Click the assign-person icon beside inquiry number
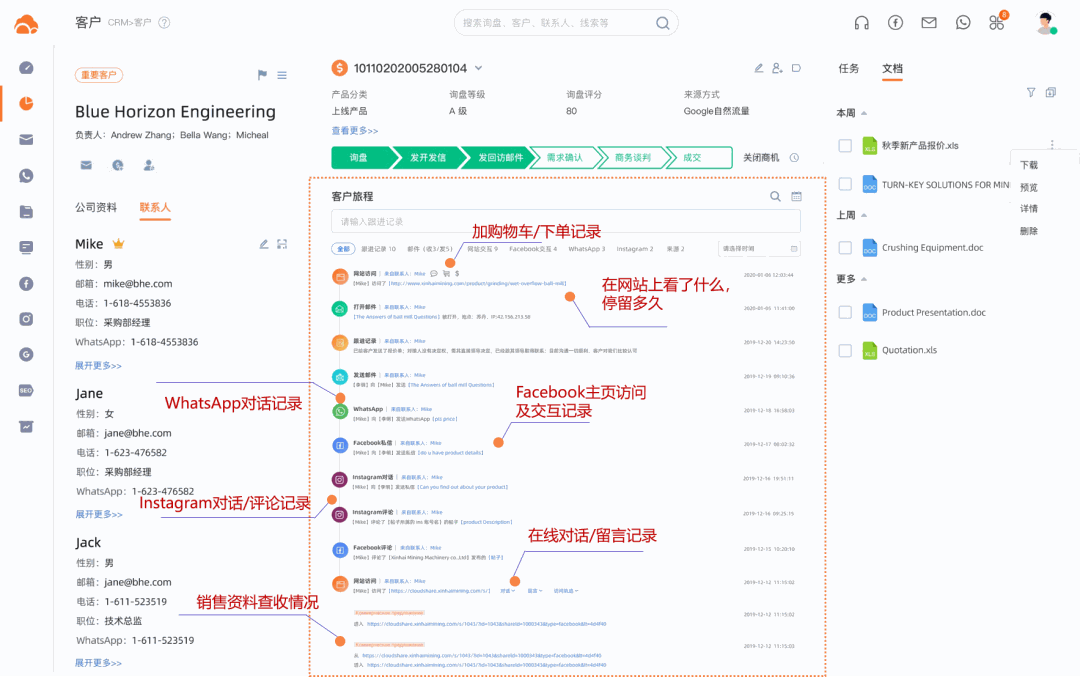 tap(777, 68)
